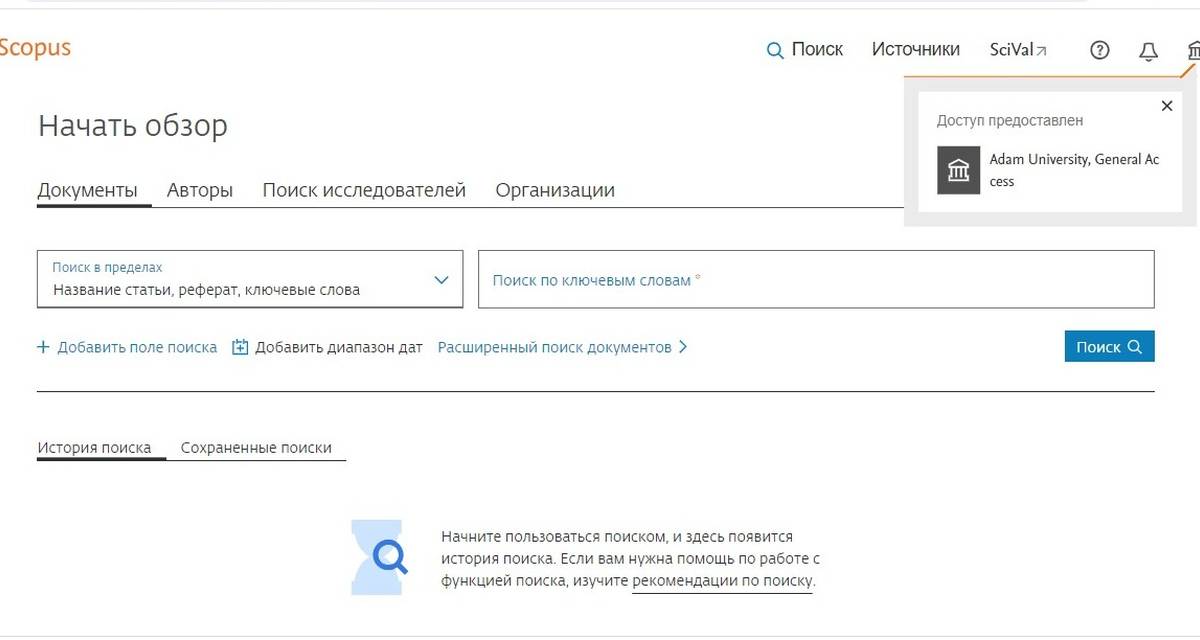Image resolution: width=1200 pixels, height=640 pixels.
Task: Open the help question mark icon
Action: pyautogui.click(x=1100, y=50)
